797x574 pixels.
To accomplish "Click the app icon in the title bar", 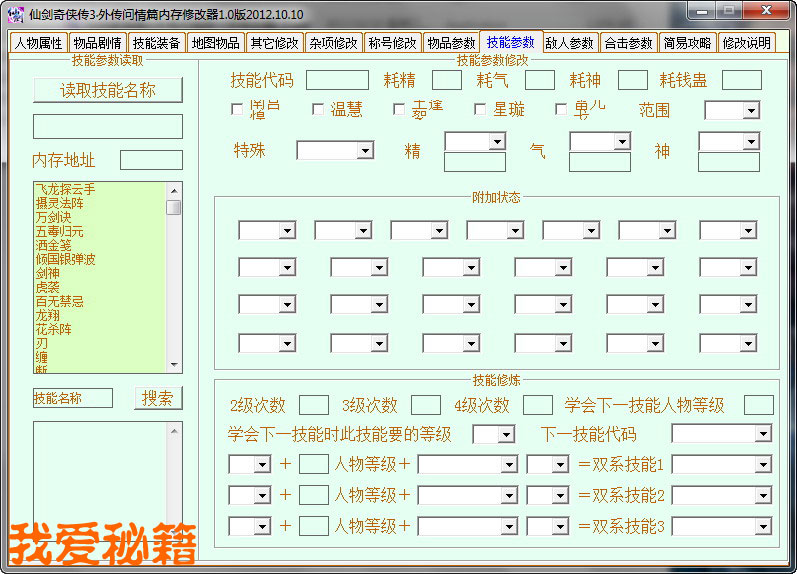I will coord(15,14).
